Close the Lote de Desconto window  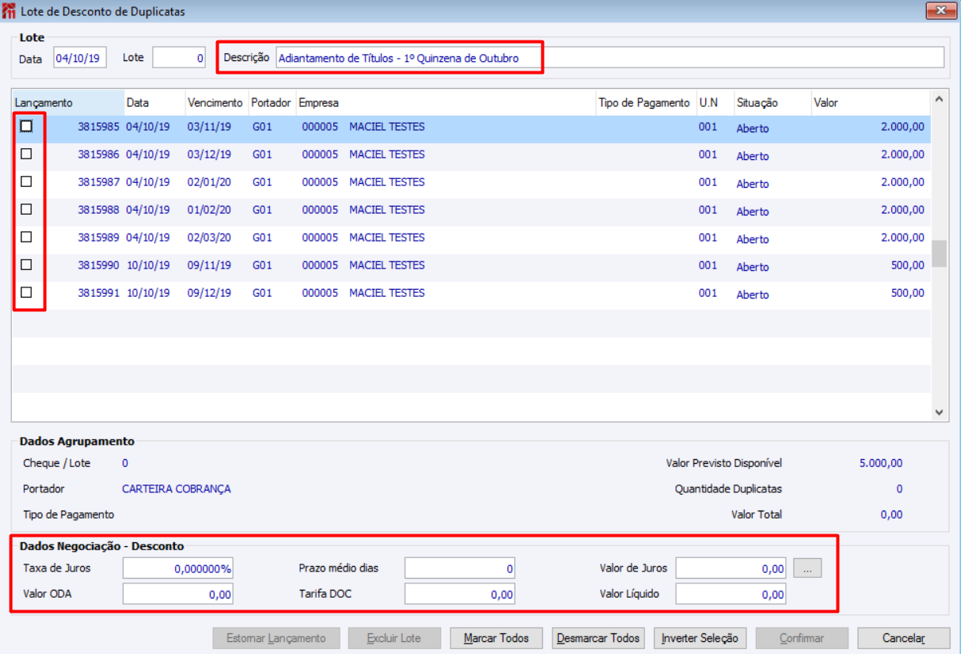pyautogui.click(x=941, y=10)
